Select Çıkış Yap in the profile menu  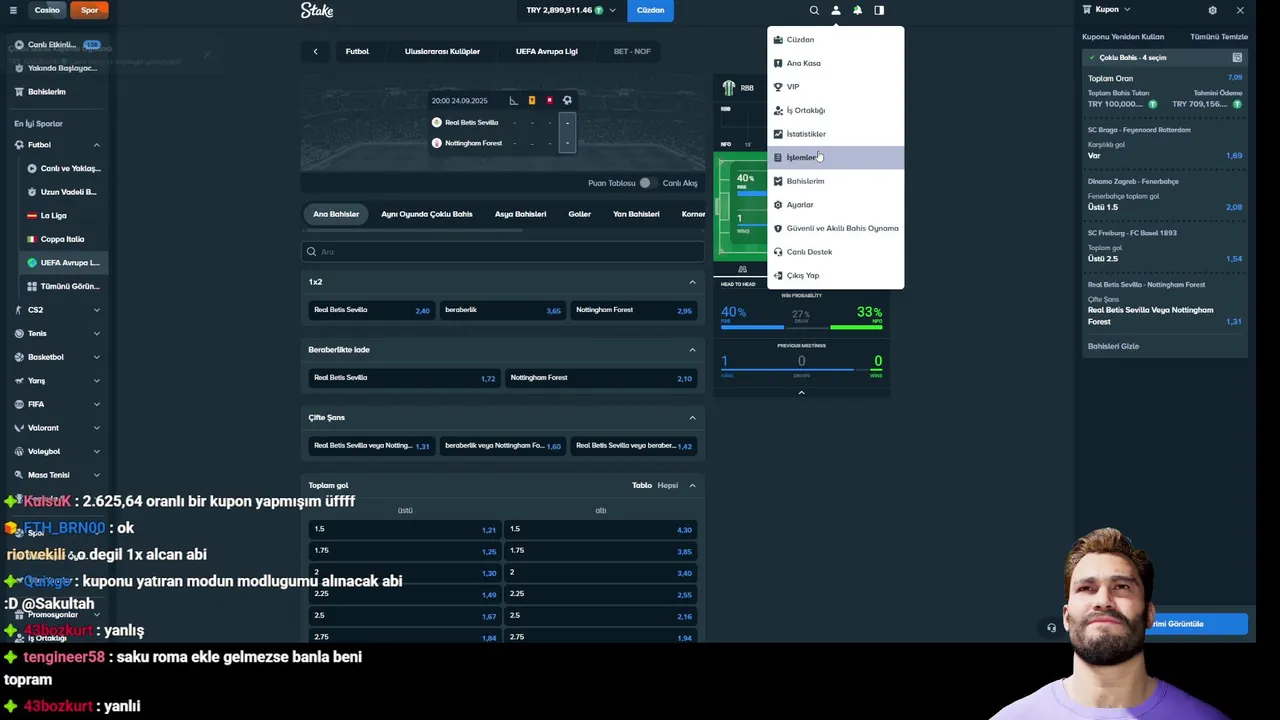(835, 276)
